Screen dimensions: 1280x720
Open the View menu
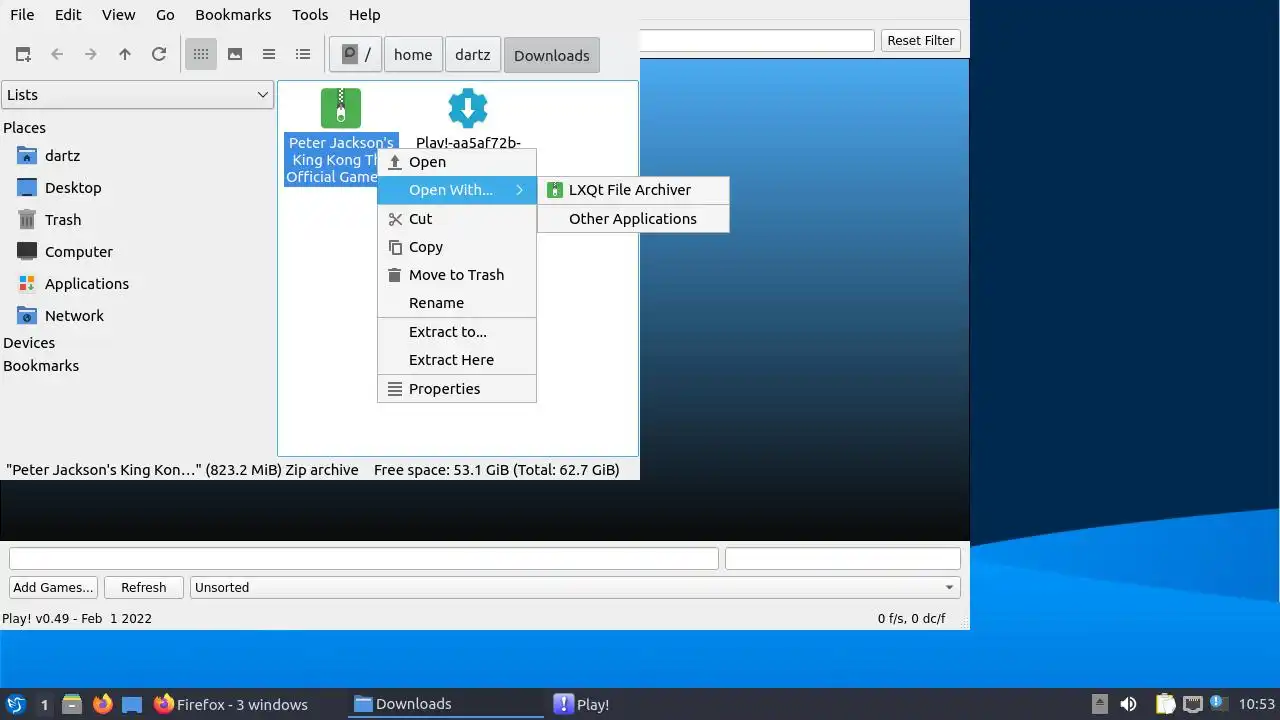coord(118,15)
